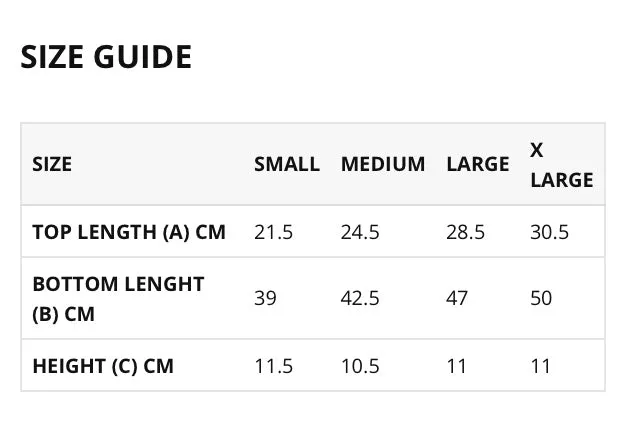This screenshot has width=628, height=426.
Task: Select the 42.5 medium bottom length cell
Action: click(360, 298)
